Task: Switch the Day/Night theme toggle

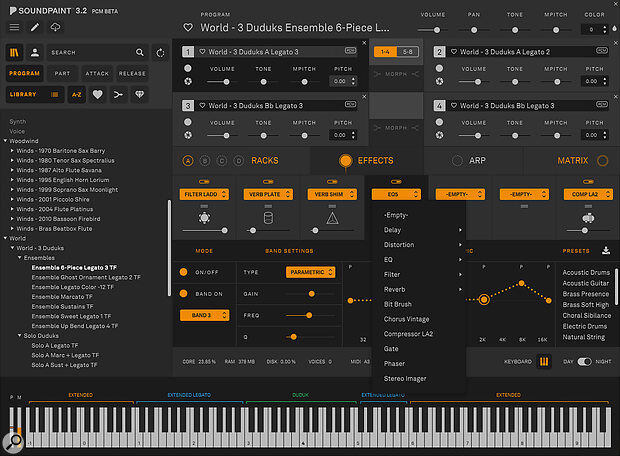Action: click(584, 361)
